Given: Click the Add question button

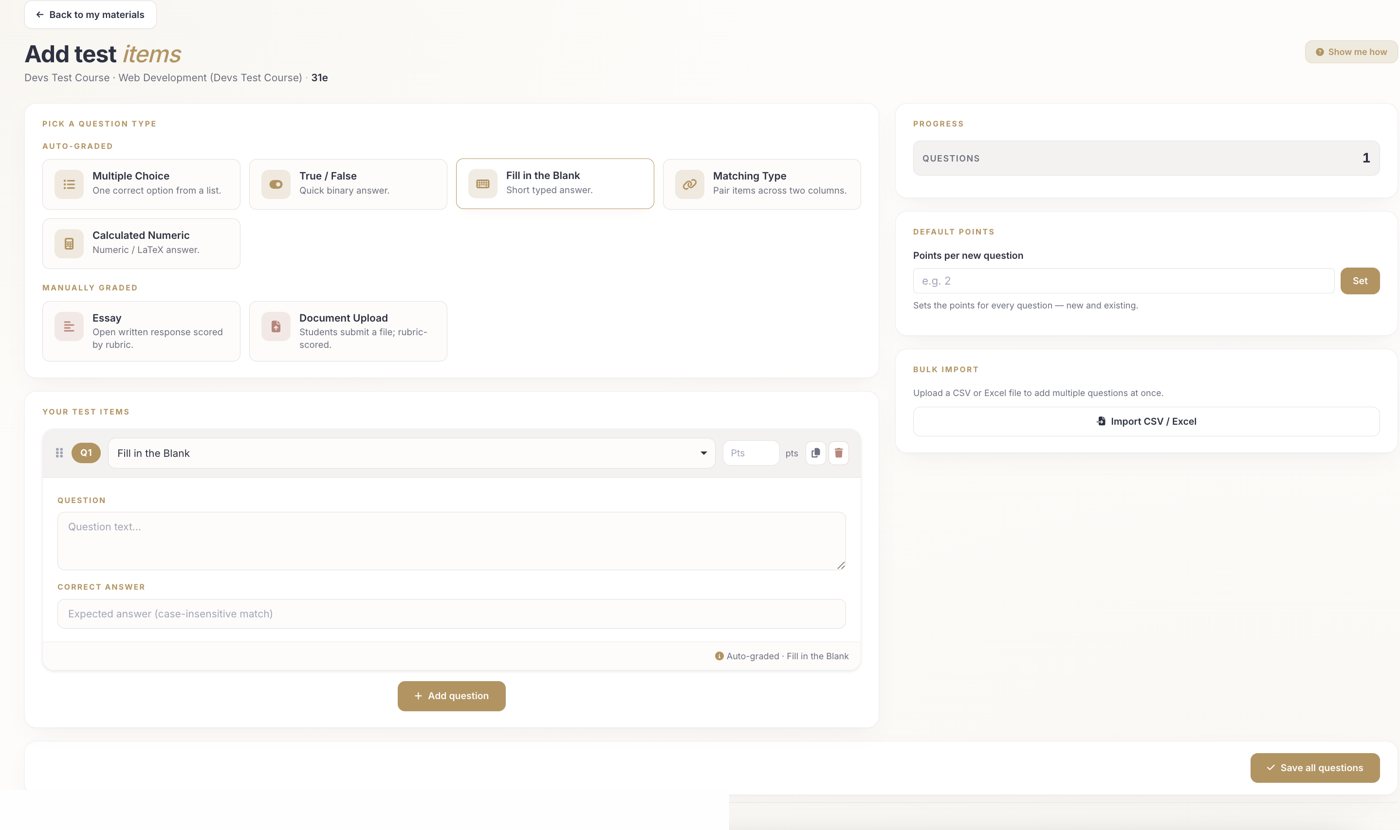Looking at the screenshot, I should 452,696.
